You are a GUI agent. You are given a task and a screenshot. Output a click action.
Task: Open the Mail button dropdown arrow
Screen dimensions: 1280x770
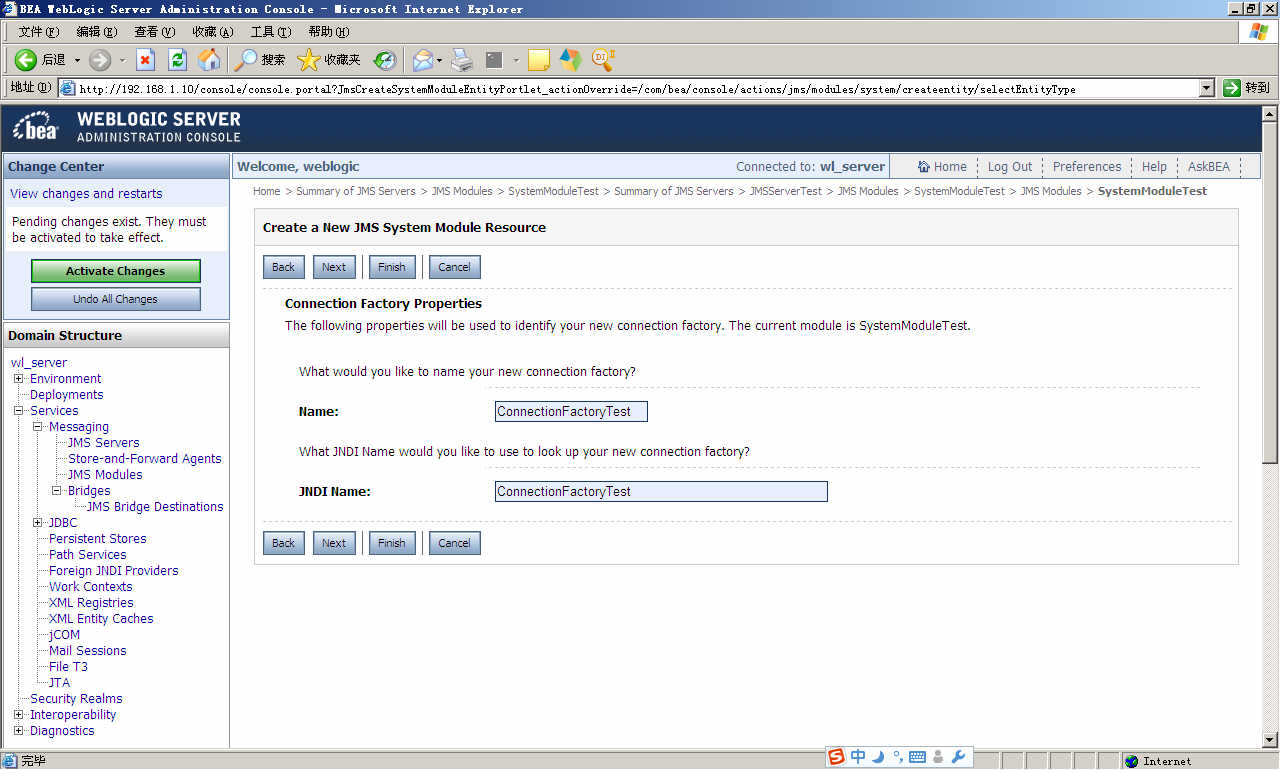tap(439, 60)
